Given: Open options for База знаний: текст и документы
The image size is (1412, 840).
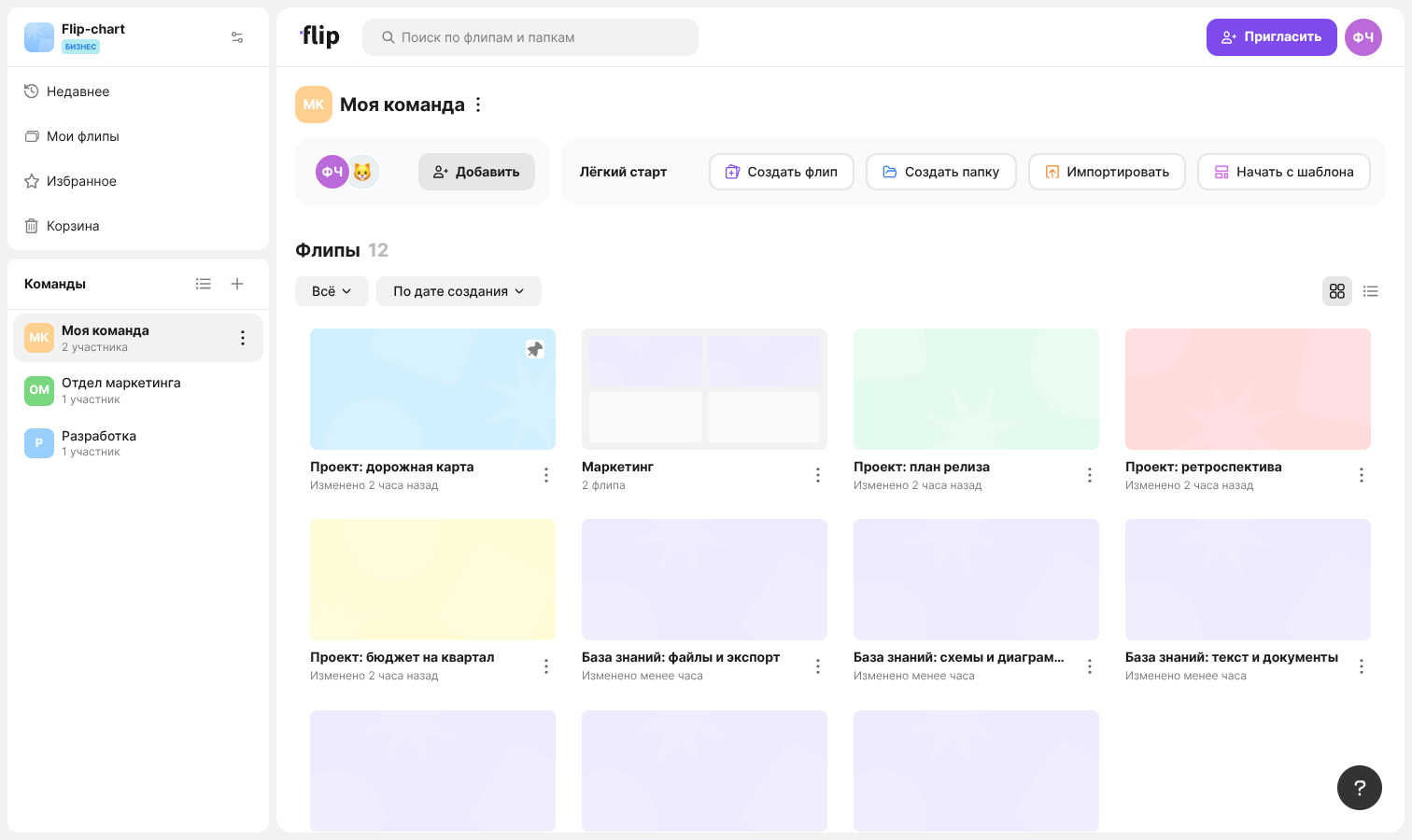Looking at the screenshot, I should tap(1362, 666).
